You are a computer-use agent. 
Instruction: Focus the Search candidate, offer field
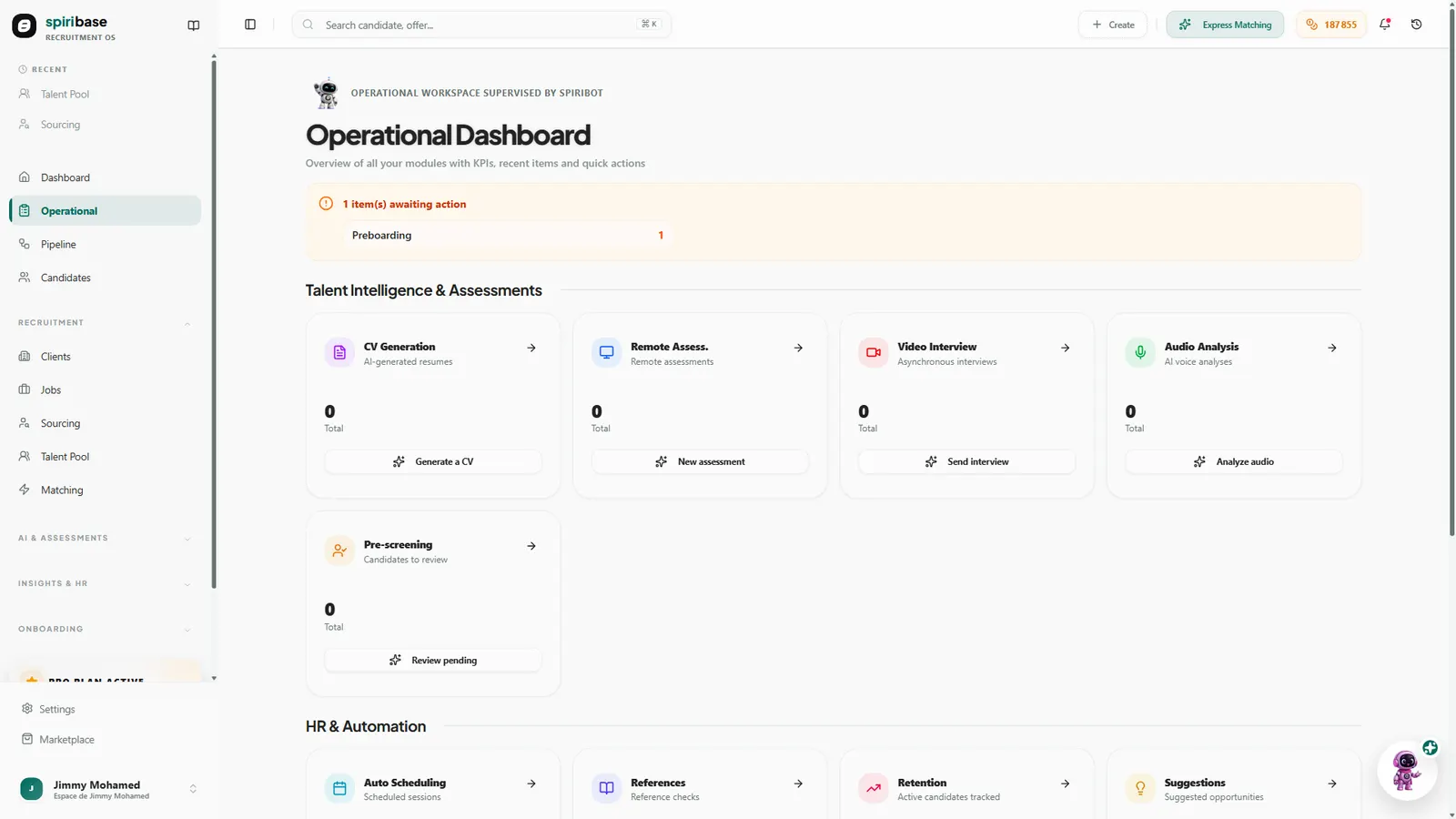pos(481,25)
